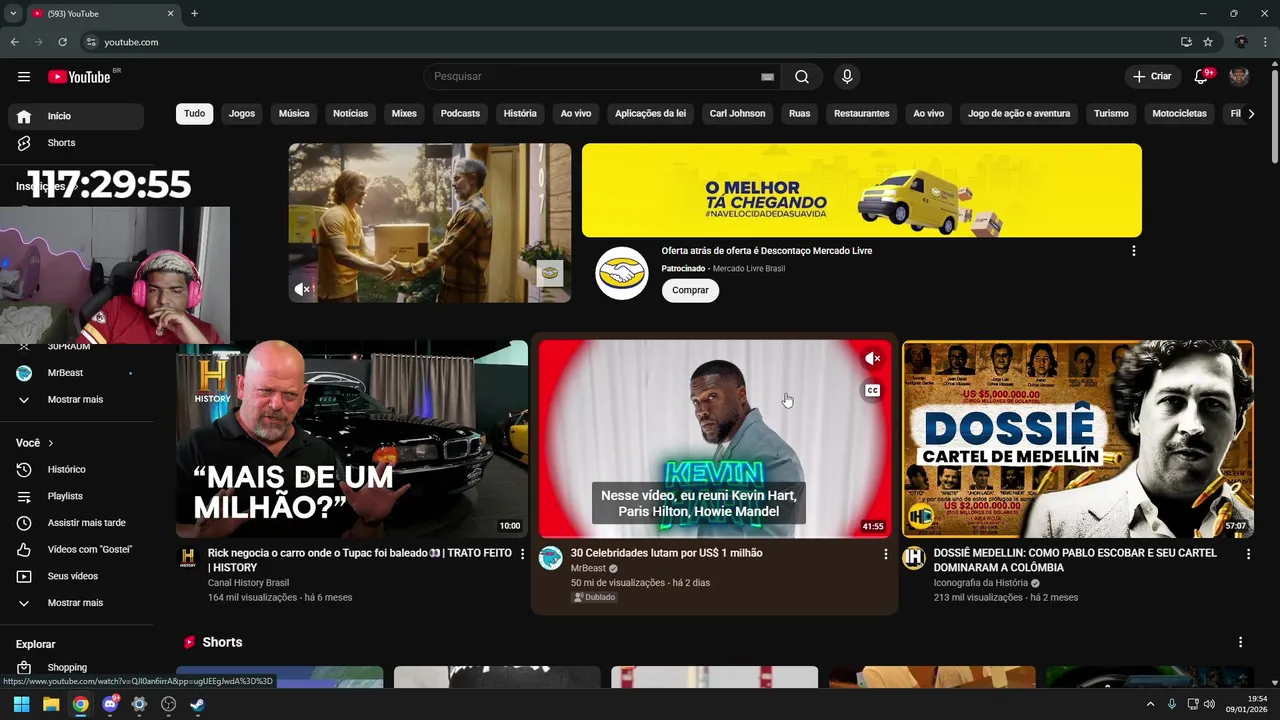Screen dimensions: 1280x720
Task: Toggle captions on MrBeast preview
Action: (872, 390)
